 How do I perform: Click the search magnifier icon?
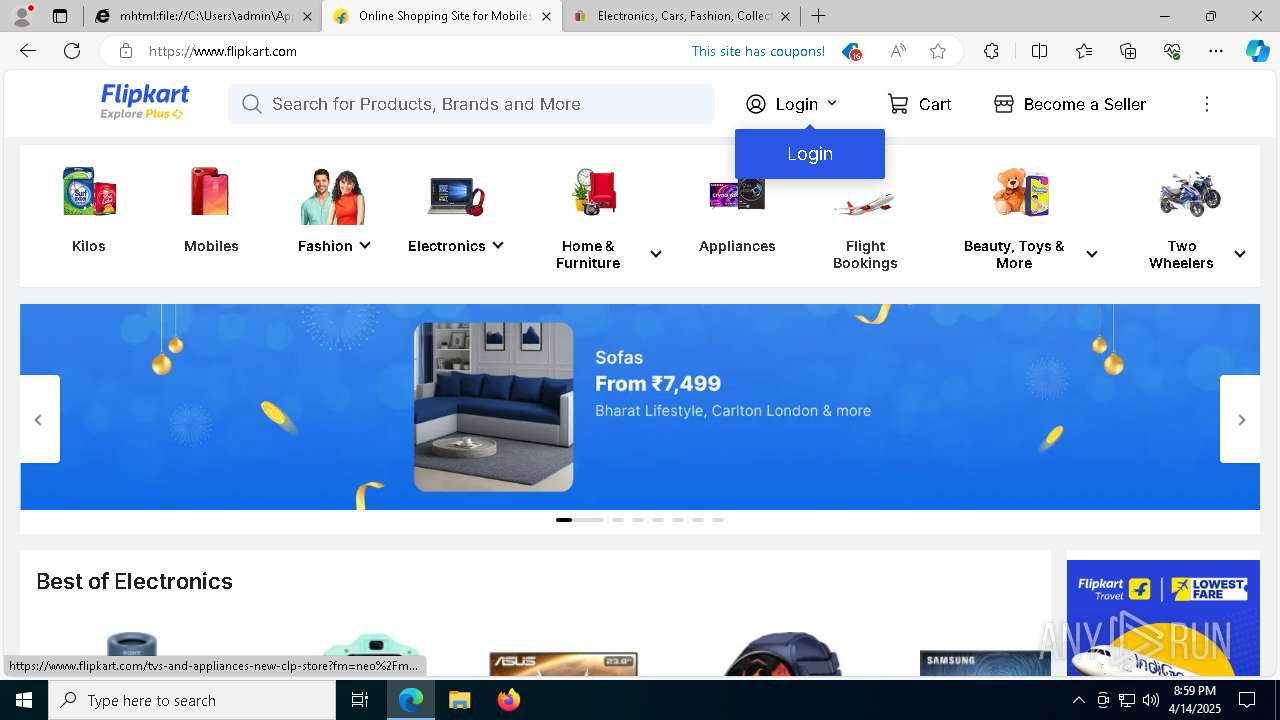pos(252,104)
